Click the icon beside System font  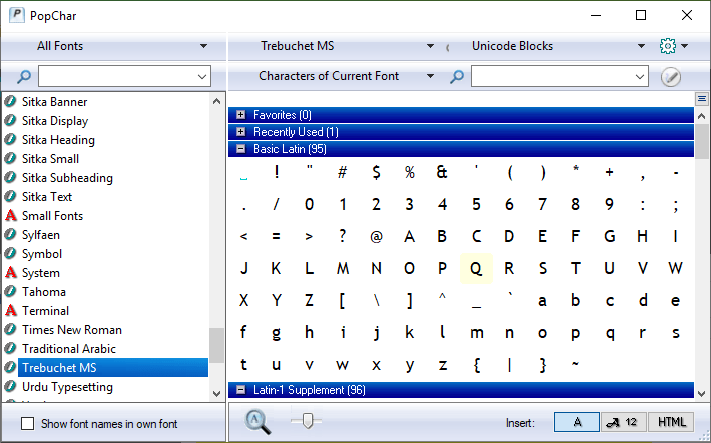[x=10, y=273]
